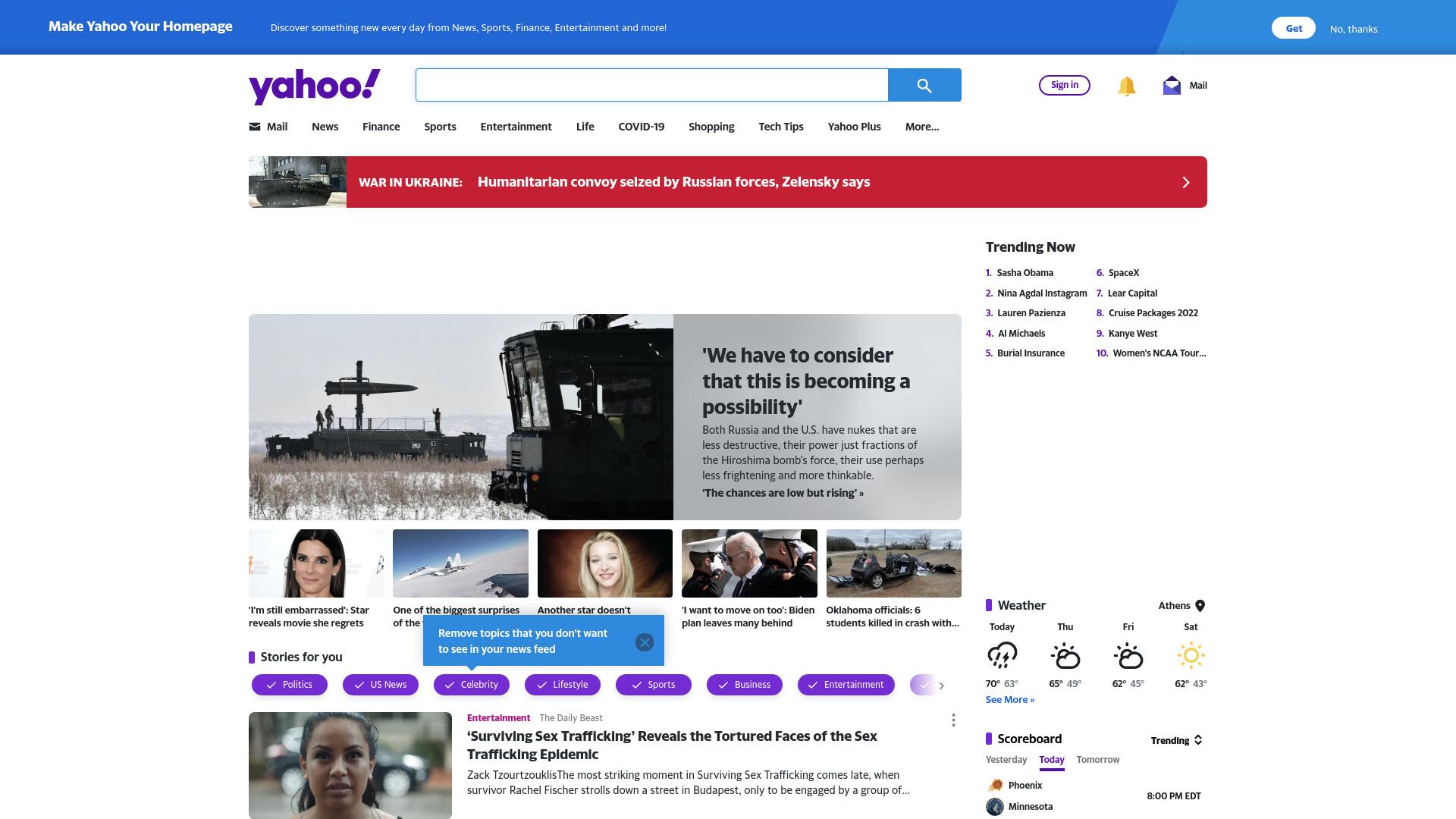The image size is (1456, 819).
Task: Open Entertainment in navigation bar
Action: click(x=516, y=127)
